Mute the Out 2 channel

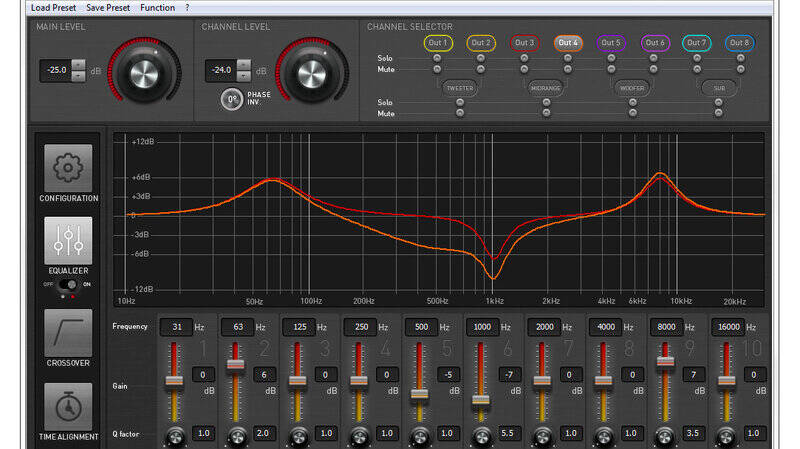481,69
